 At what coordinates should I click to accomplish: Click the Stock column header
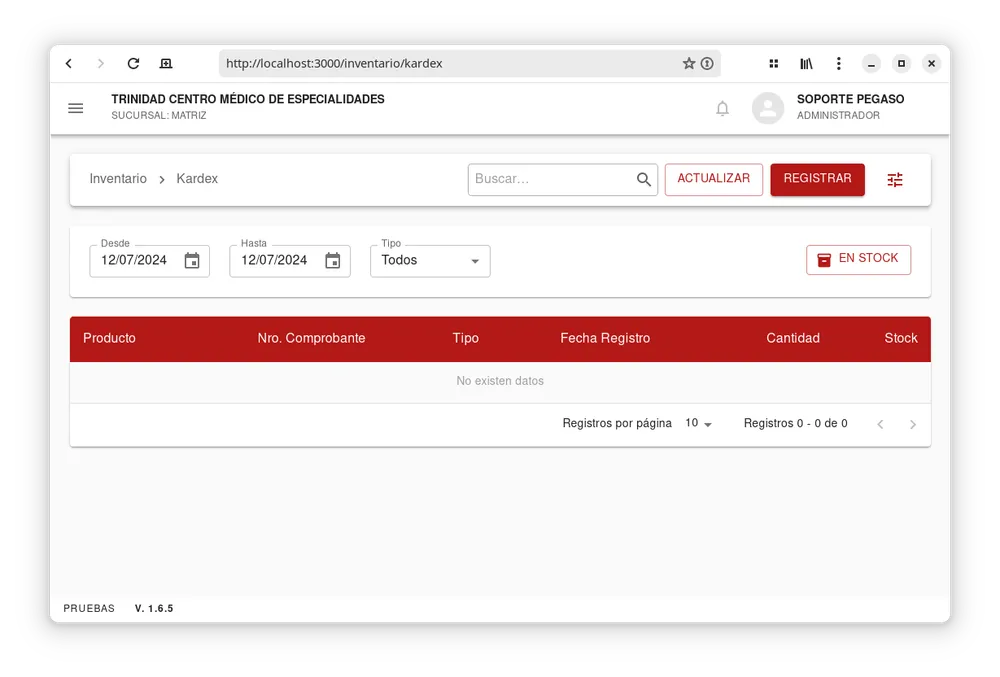901,338
